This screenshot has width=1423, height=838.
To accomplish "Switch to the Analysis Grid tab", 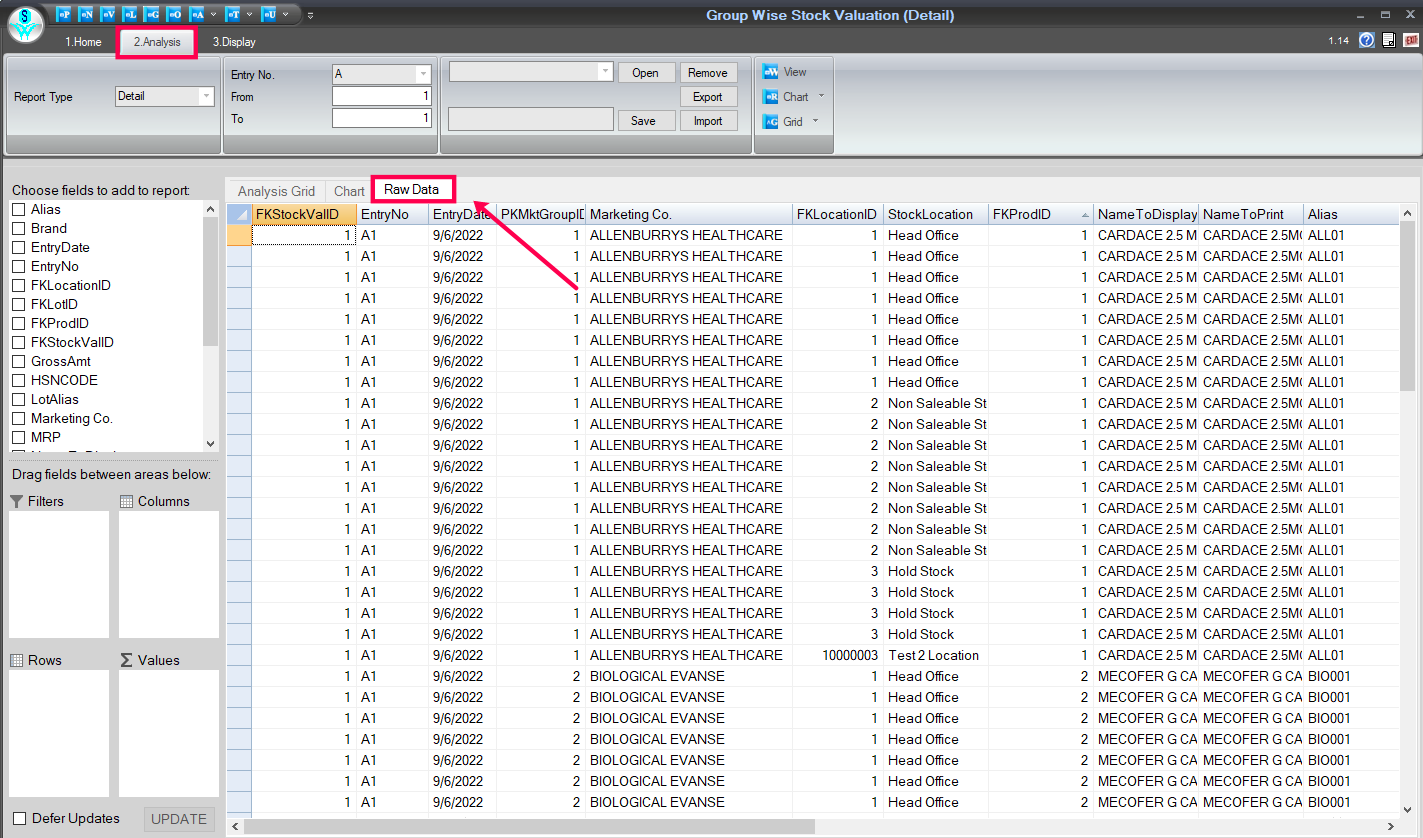I will tap(276, 191).
